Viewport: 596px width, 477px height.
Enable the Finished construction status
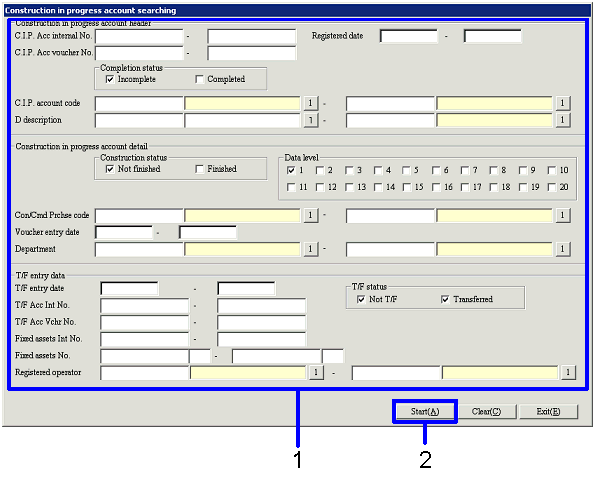click(199, 169)
